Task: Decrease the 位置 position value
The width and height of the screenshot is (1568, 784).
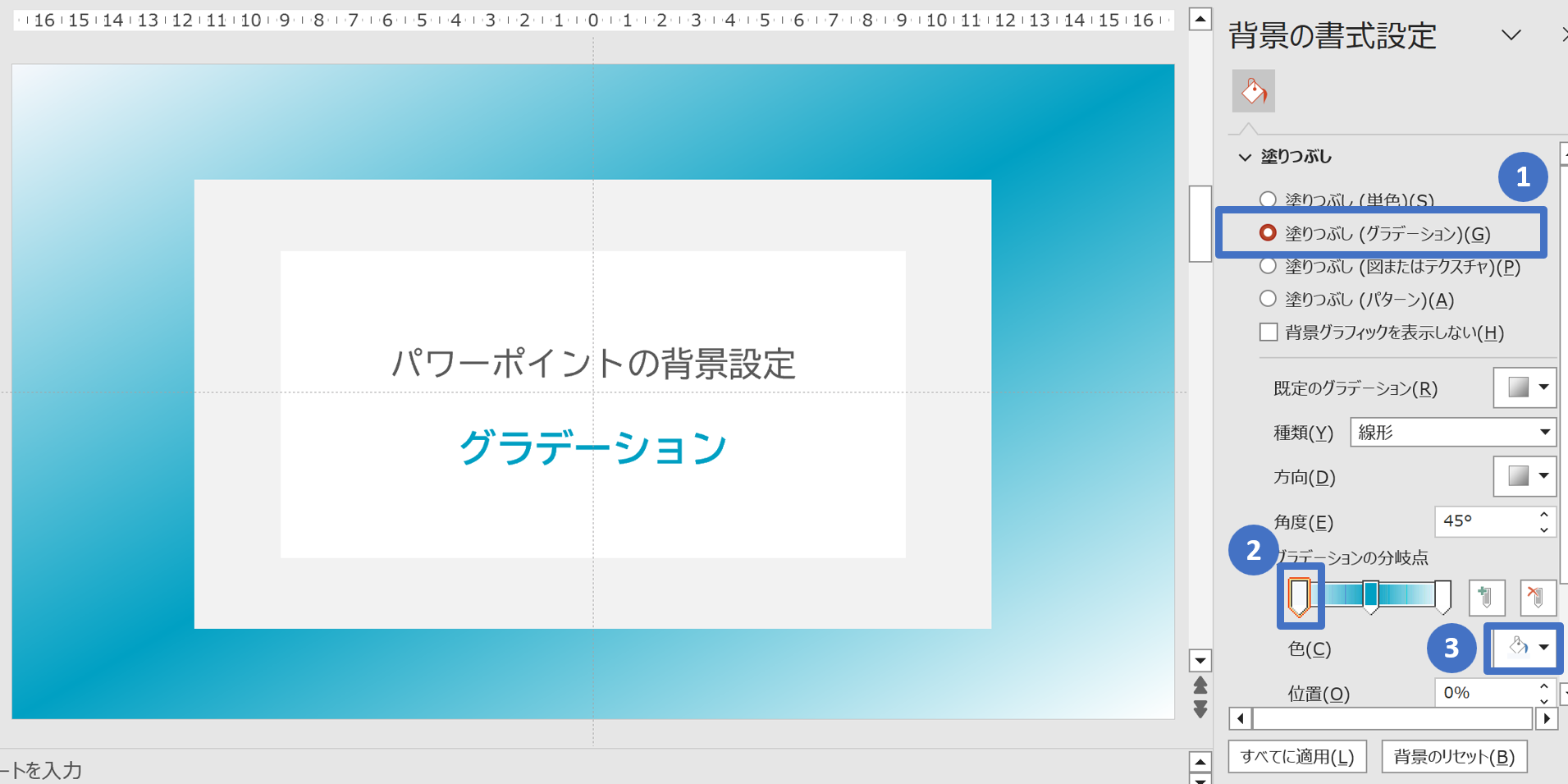Action: [x=1544, y=700]
